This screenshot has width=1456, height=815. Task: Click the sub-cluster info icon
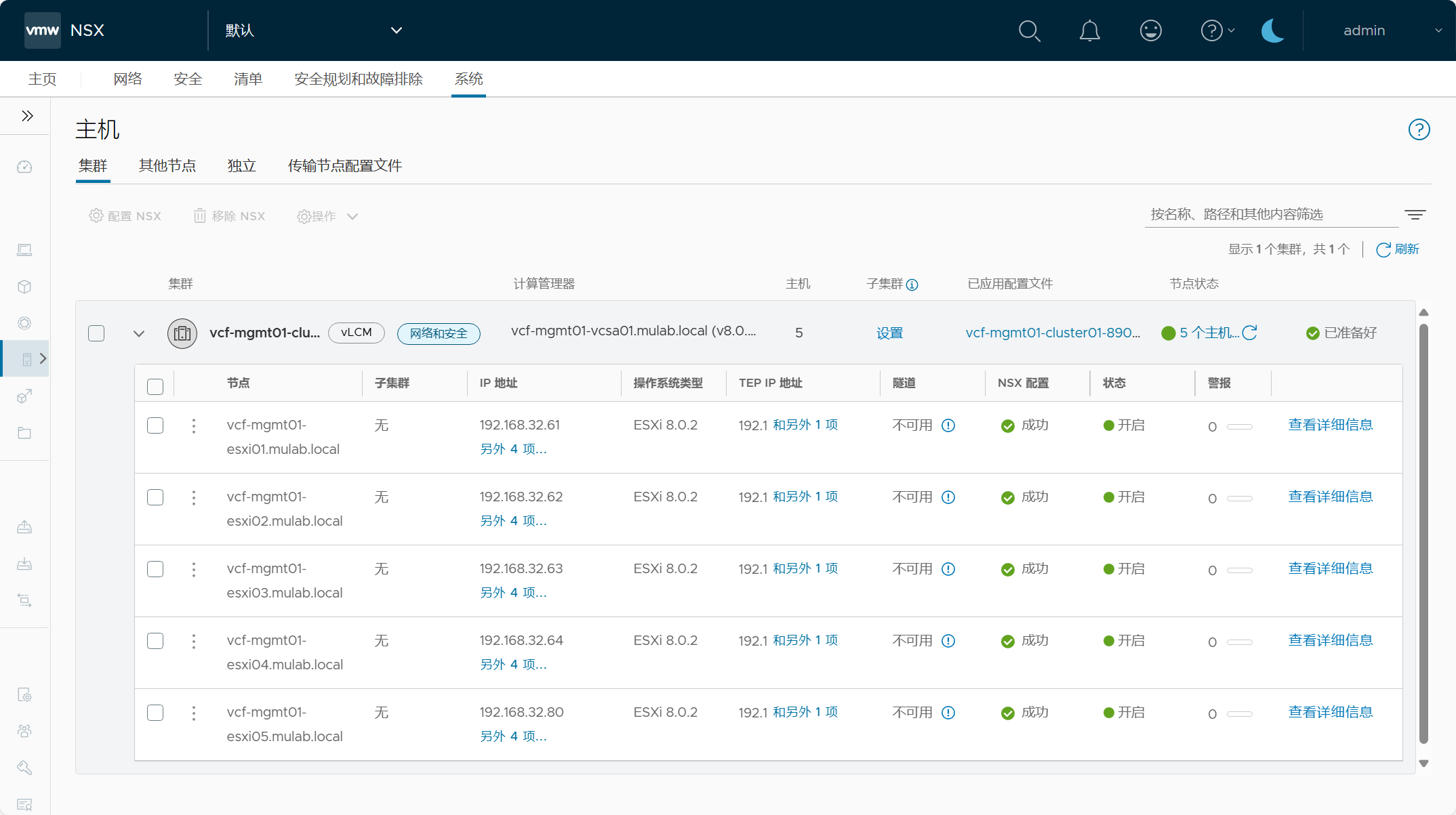point(912,285)
